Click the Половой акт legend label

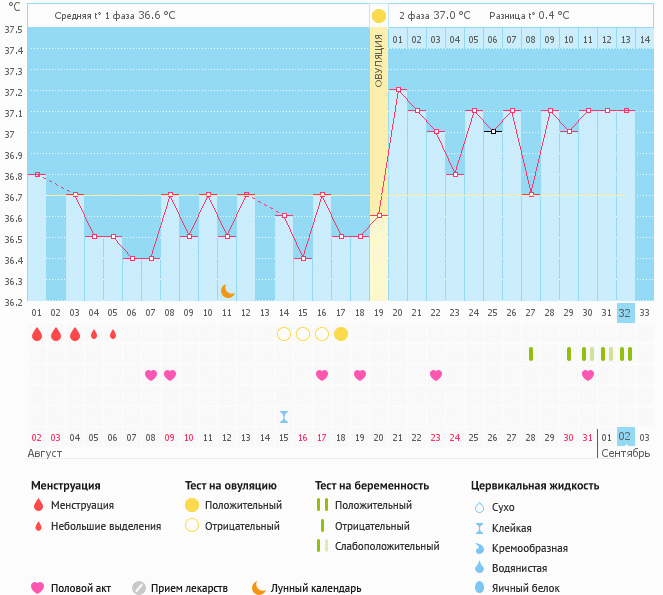[82, 588]
